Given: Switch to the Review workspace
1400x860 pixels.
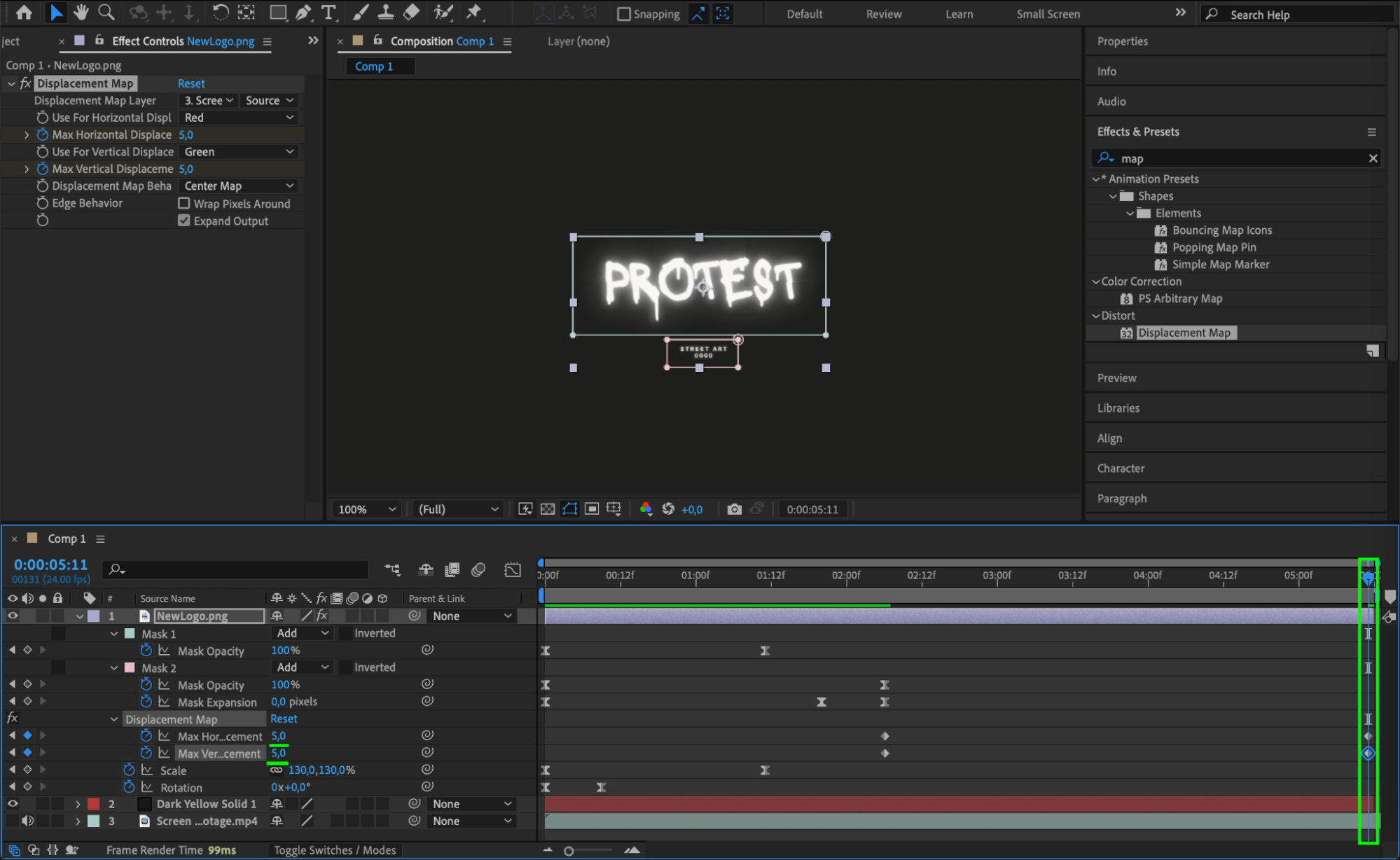Looking at the screenshot, I should click(883, 14).
